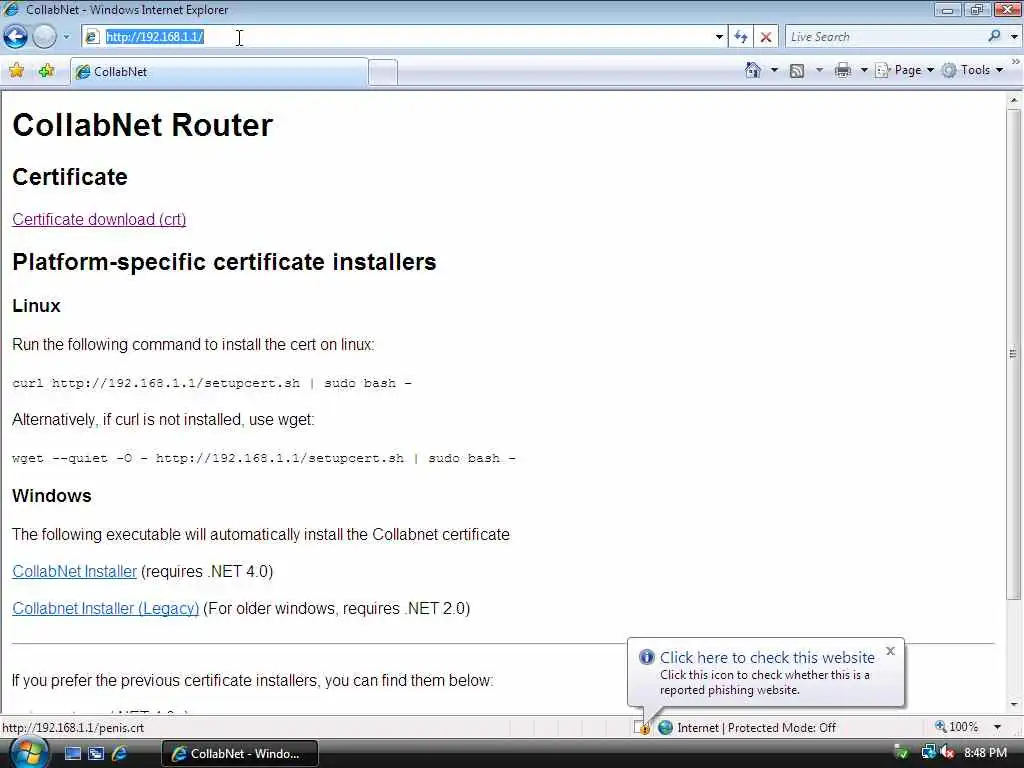Click the page scrollbar down arrow
The width and height of the screenshot is (1024, 768).
click(x=1014, y=705)
